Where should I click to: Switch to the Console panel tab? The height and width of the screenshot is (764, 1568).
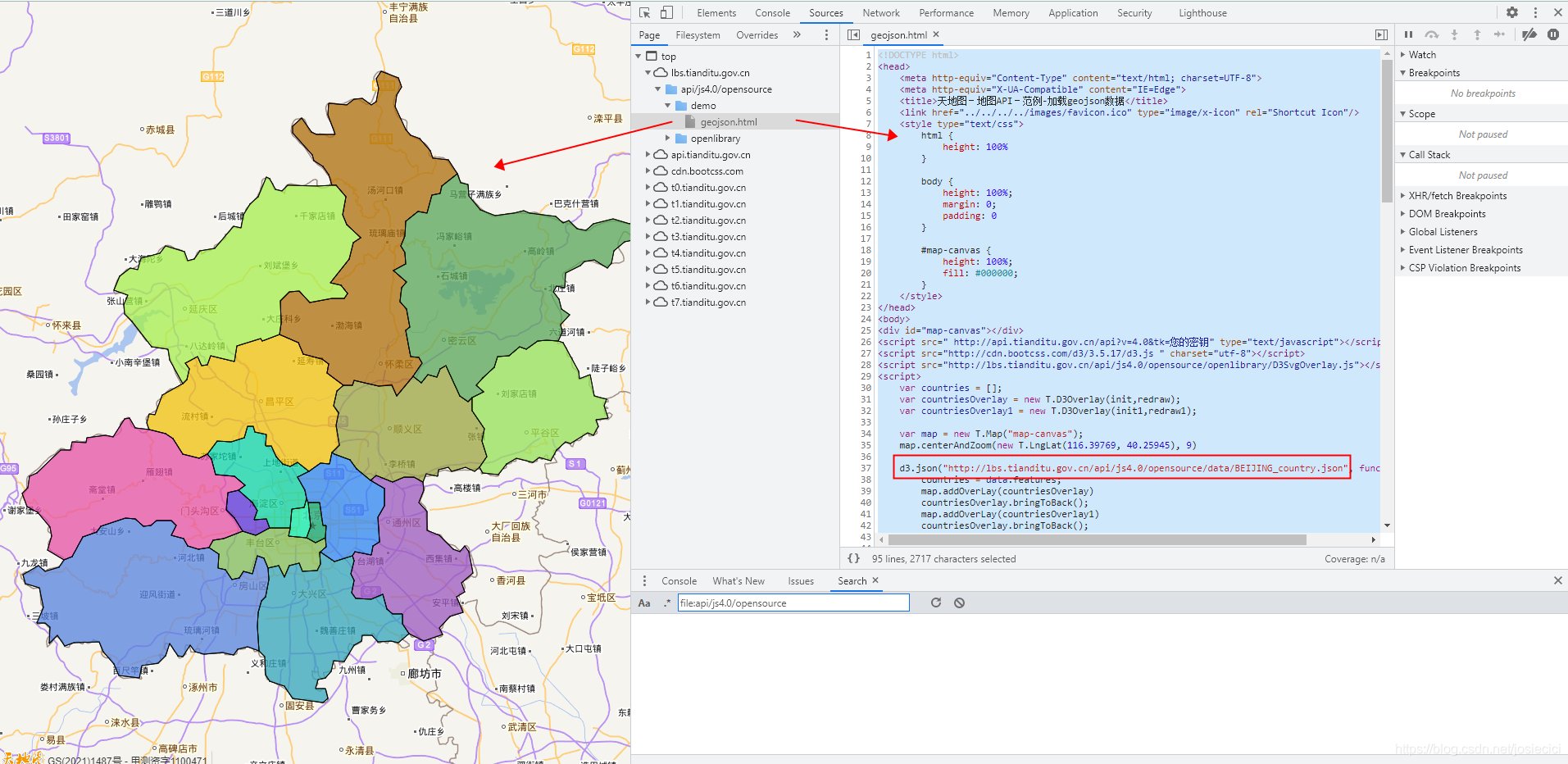(772, 13)
